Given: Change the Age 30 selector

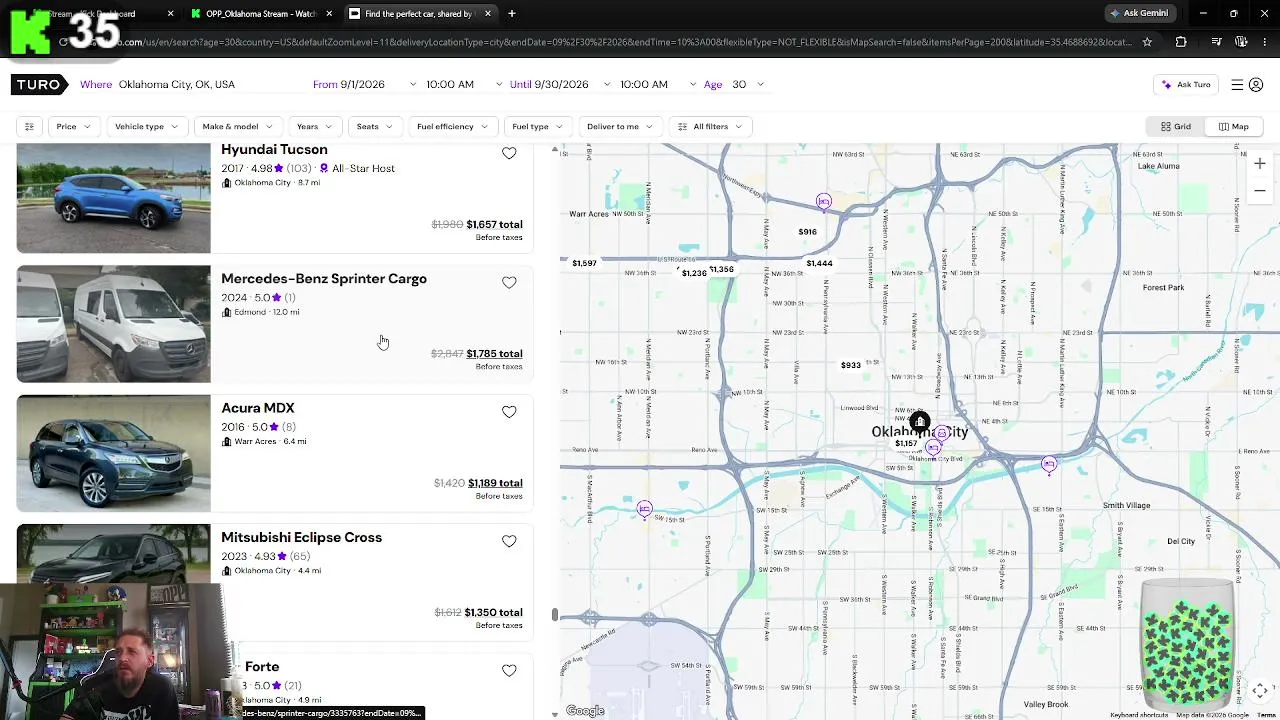Looking at the screenshot, I should click(x=747, y=85).
